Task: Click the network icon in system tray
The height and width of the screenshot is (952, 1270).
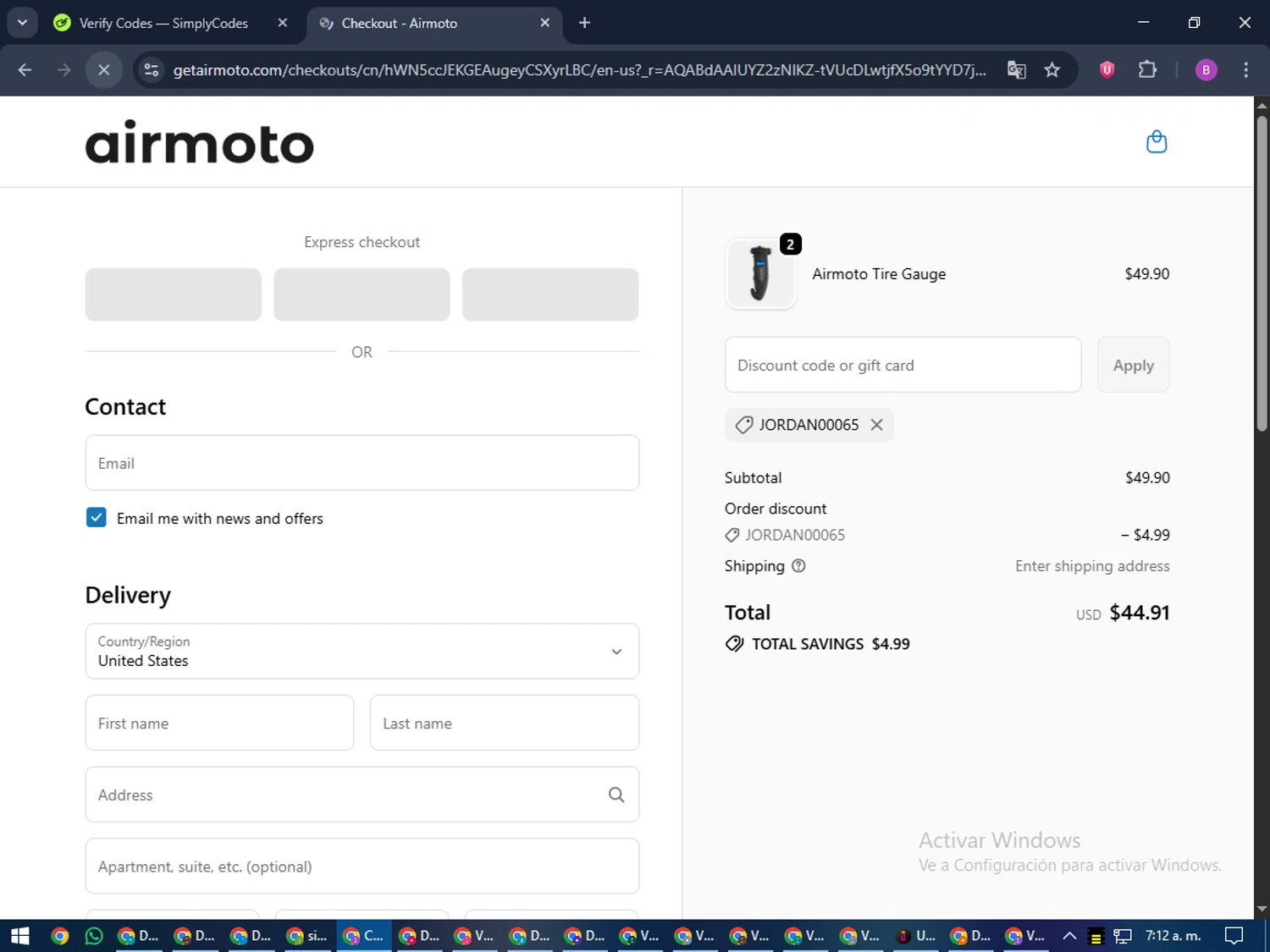Action: click(1123, 936)
